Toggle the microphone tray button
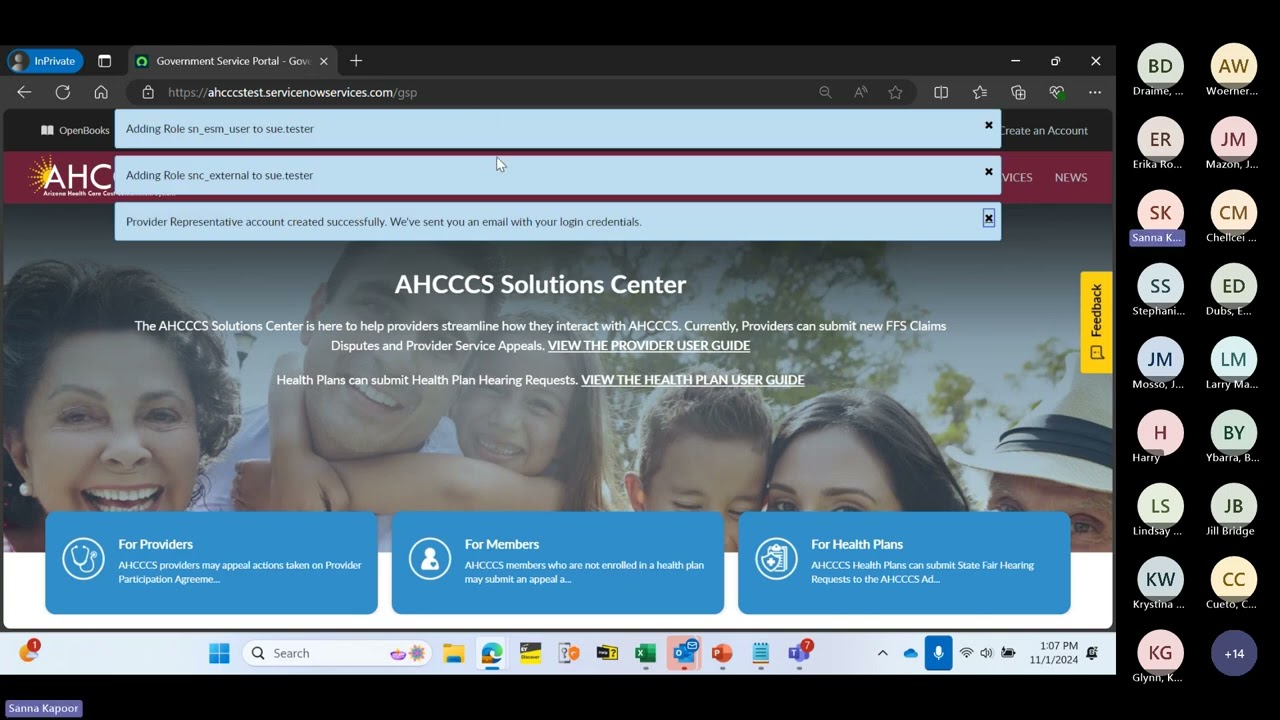This screenshot has width=1280, height=720. (938, 653)
